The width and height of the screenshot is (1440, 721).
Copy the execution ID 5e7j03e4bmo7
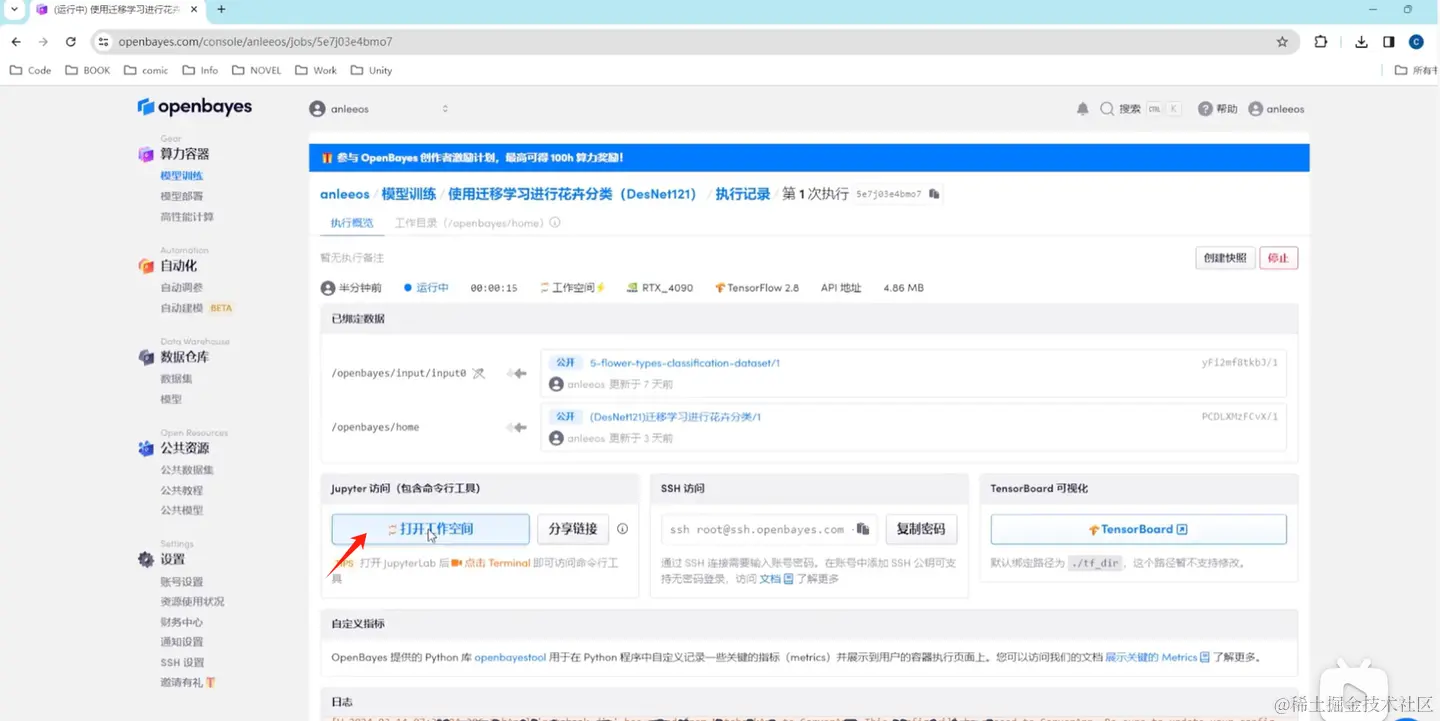[934, 194]
